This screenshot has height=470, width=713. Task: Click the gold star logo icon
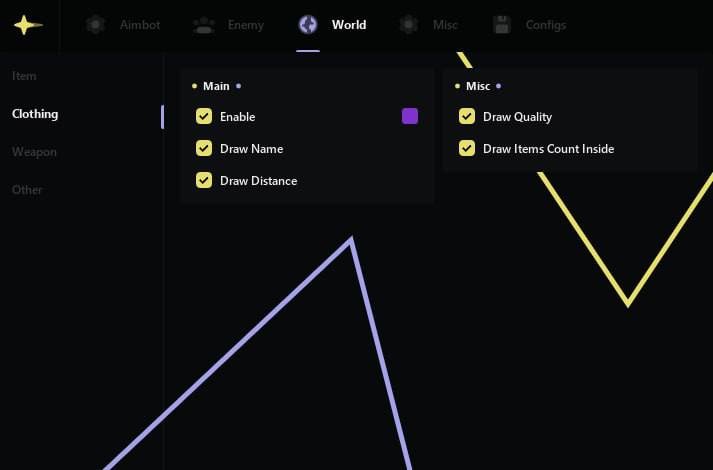coord(28,25)
